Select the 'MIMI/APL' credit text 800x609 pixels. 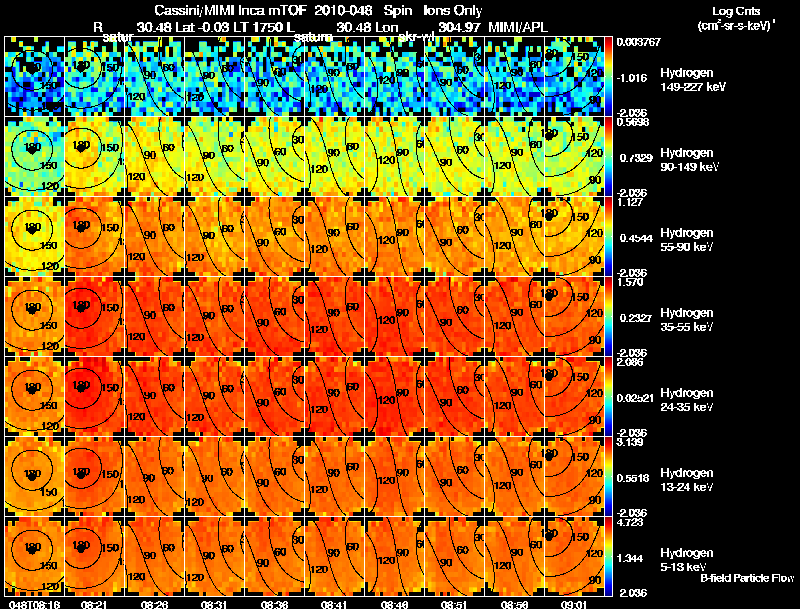tap(518, 28)
